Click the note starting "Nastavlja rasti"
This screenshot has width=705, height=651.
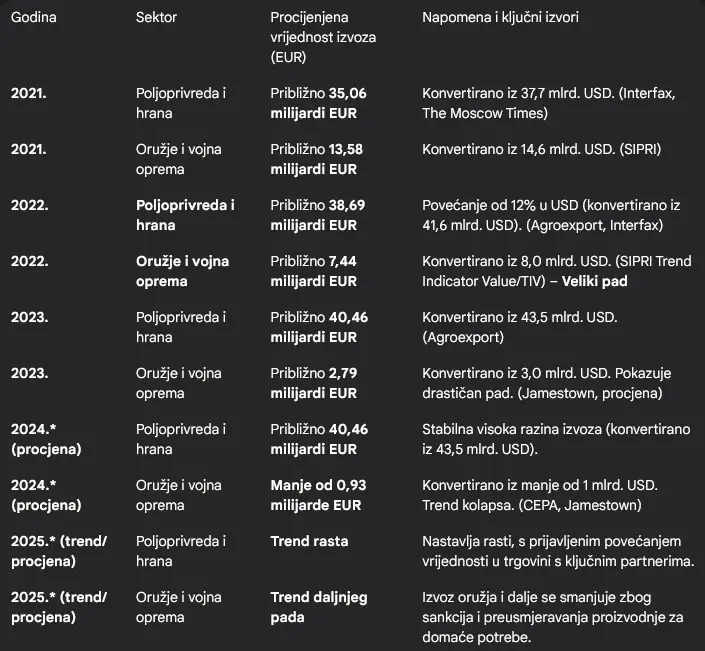558,551
